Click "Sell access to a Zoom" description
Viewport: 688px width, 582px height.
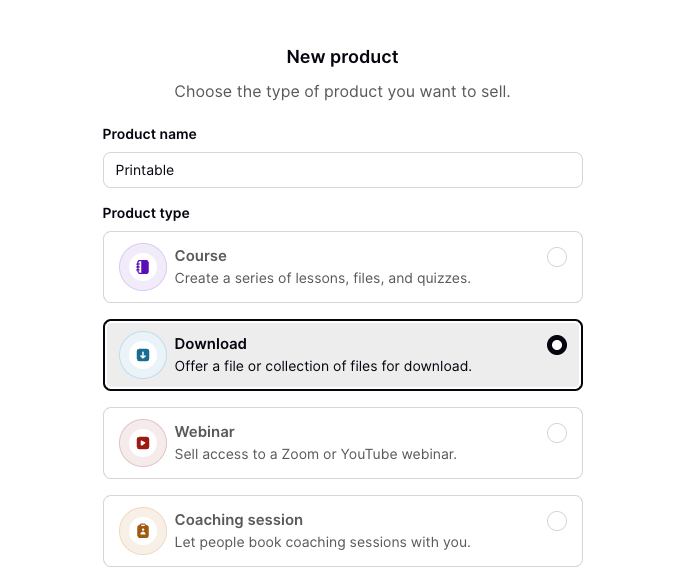[315, 454]
